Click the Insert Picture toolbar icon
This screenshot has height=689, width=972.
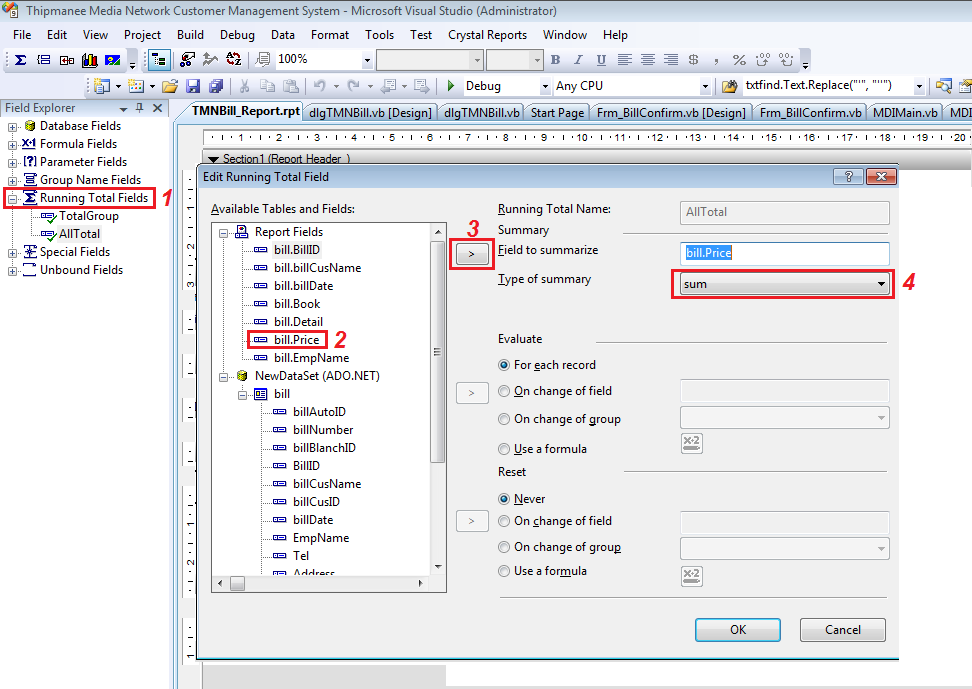pos(113,60)
